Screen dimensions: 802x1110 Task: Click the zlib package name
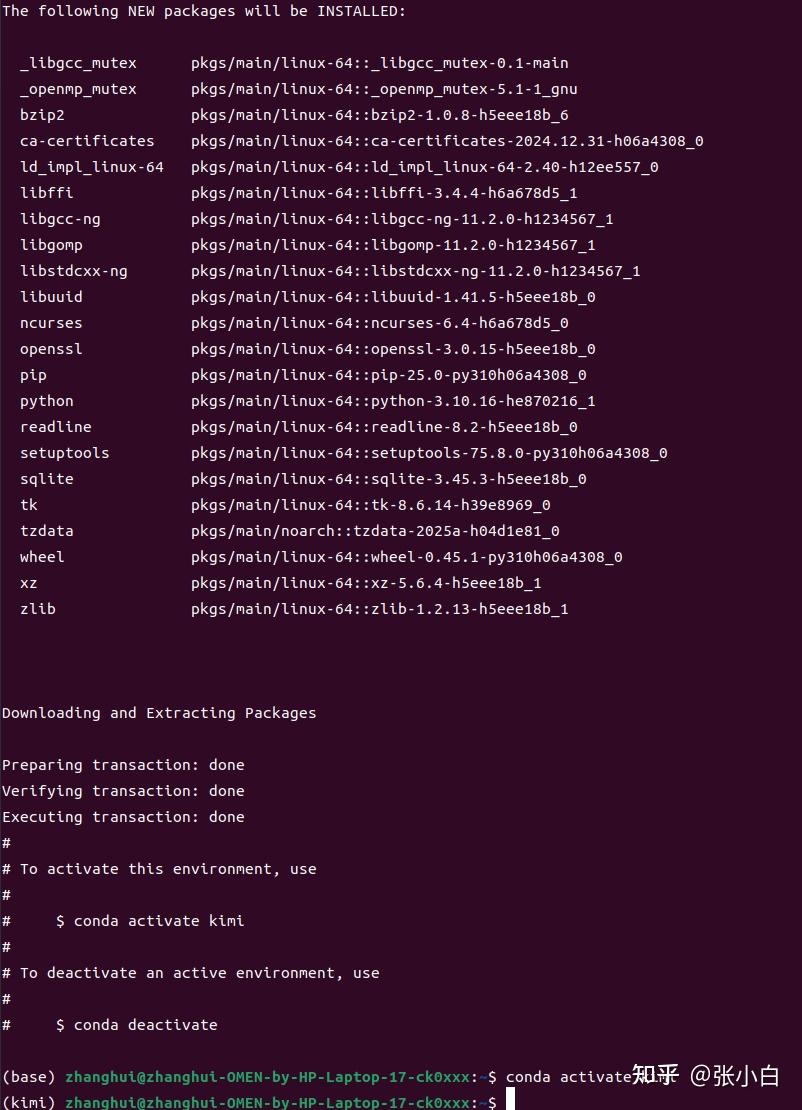click(x=38, y=609)
